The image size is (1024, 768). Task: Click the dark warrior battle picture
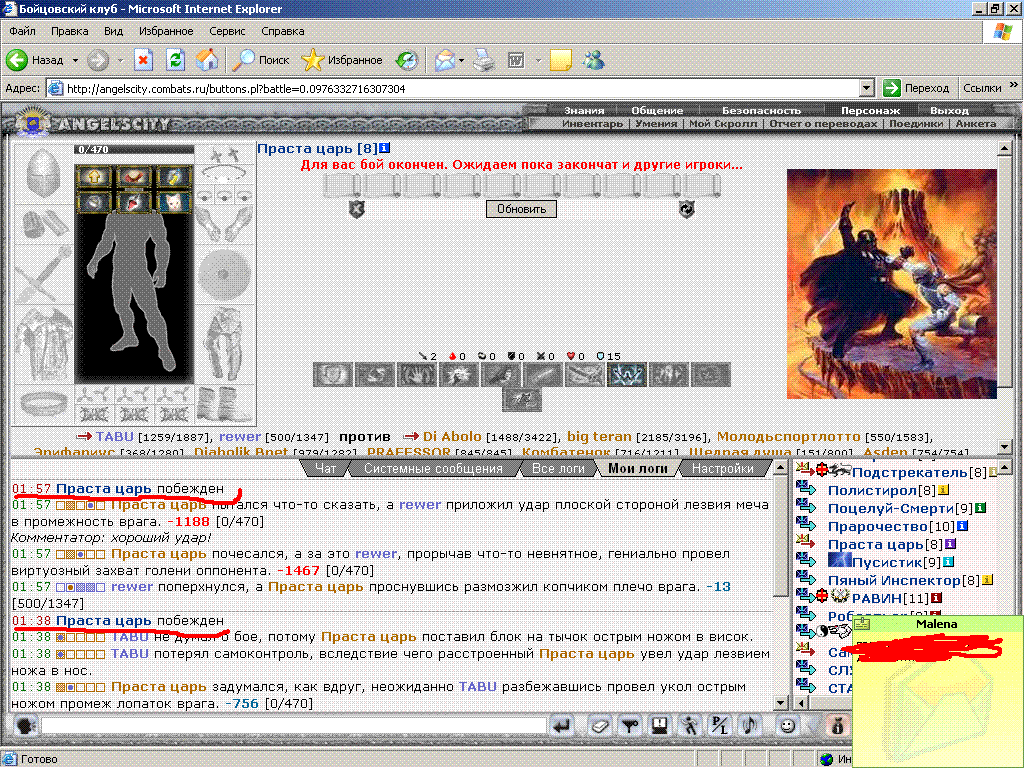(x=891, y=284)
